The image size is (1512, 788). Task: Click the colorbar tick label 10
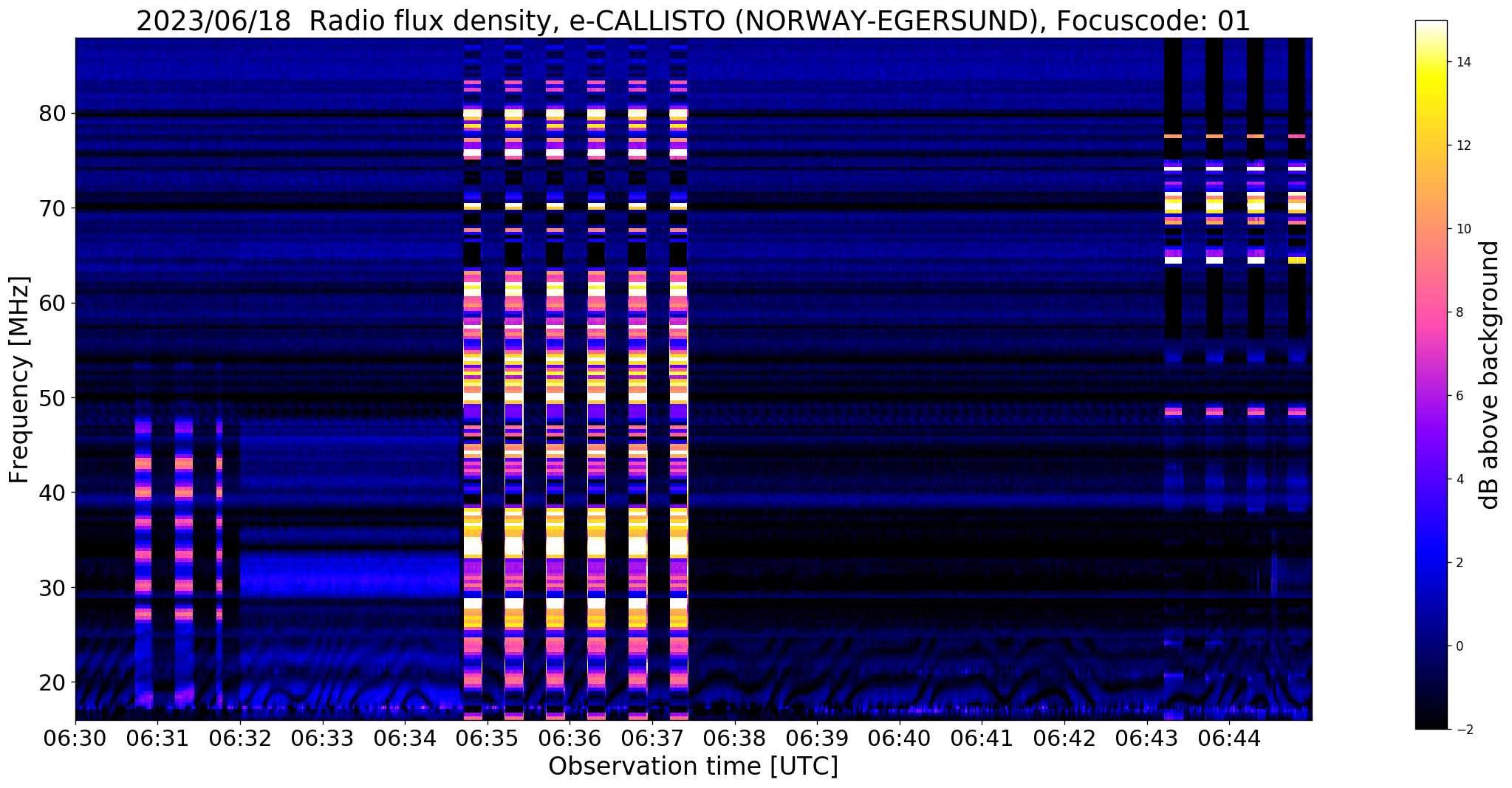coord(1463,229)
